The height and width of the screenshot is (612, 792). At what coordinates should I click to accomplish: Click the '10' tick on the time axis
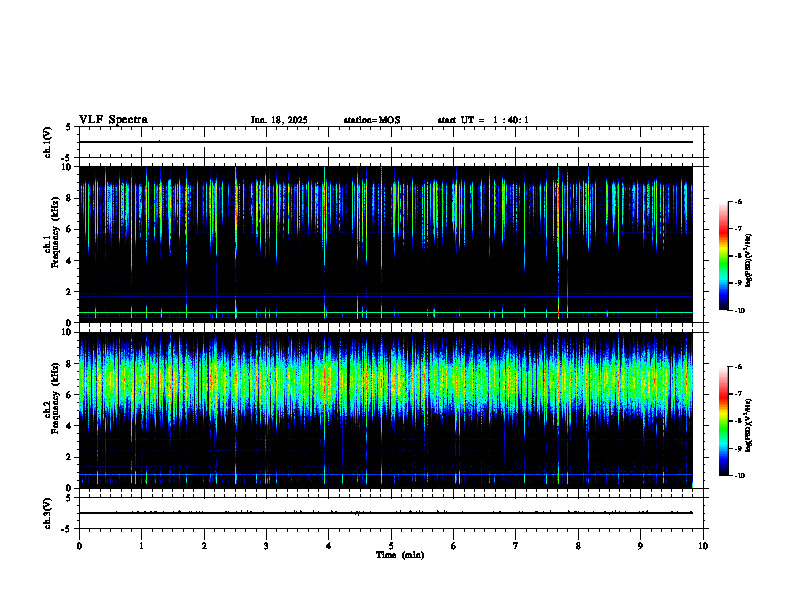point(703,546)
